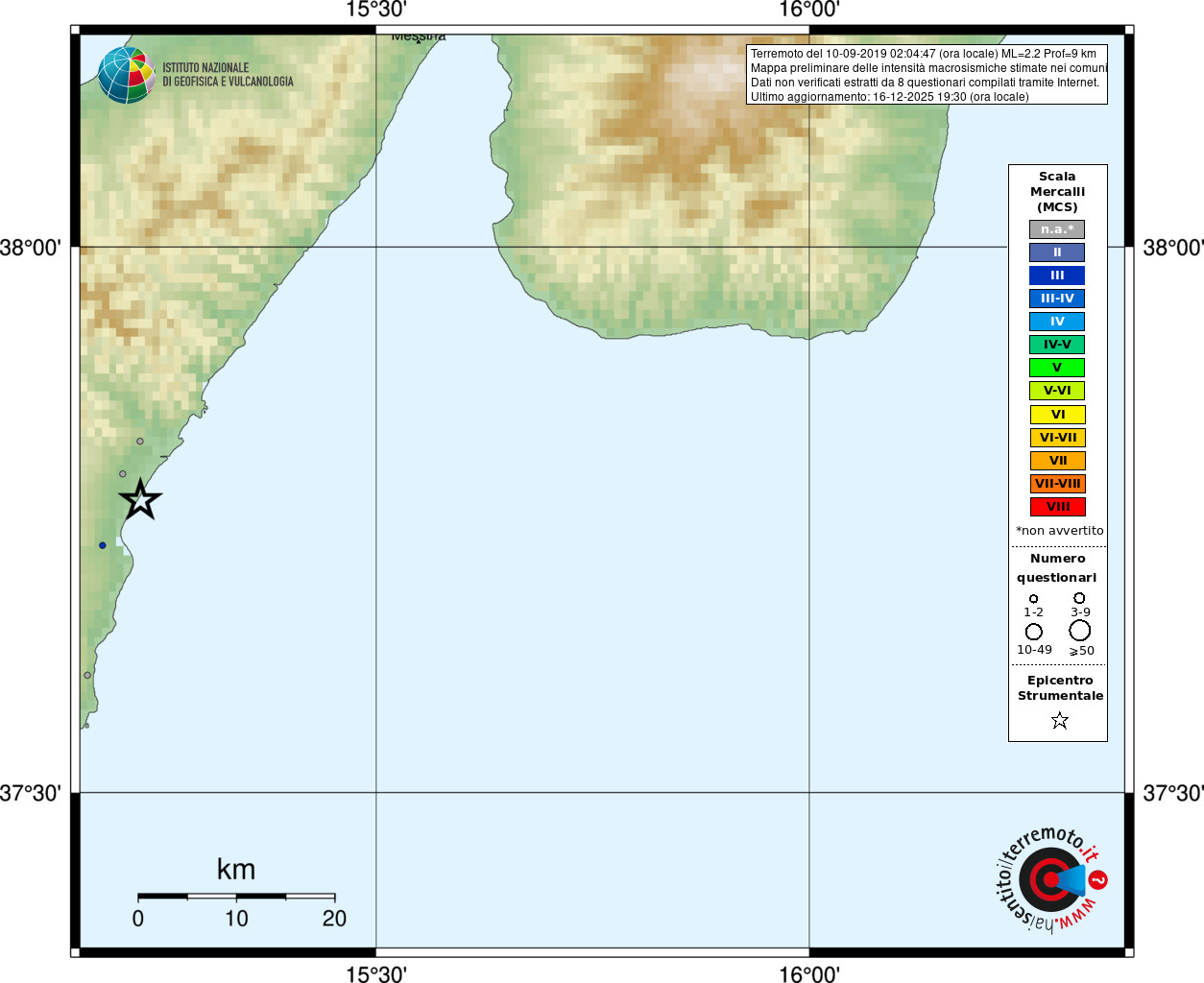This screenshot has height=983, width=1204.
Task: Click the intensity IV legend swatch
Action: (x=1057, y=322)
